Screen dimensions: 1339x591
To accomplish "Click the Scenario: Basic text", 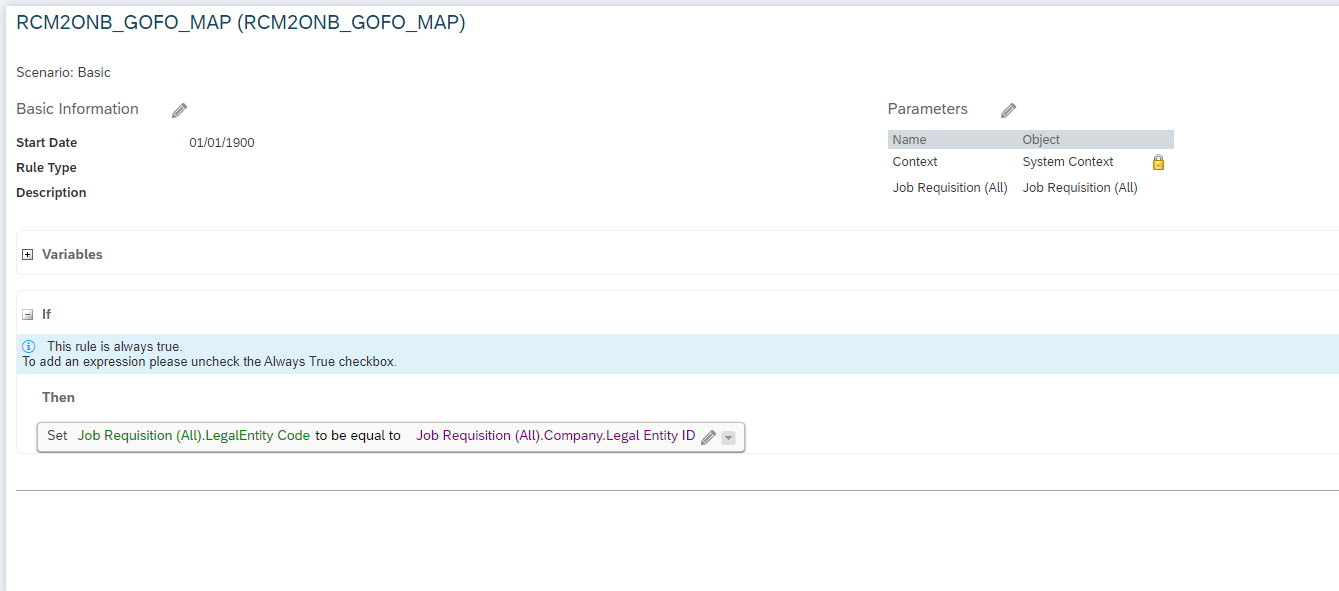I will coord(63,73).
